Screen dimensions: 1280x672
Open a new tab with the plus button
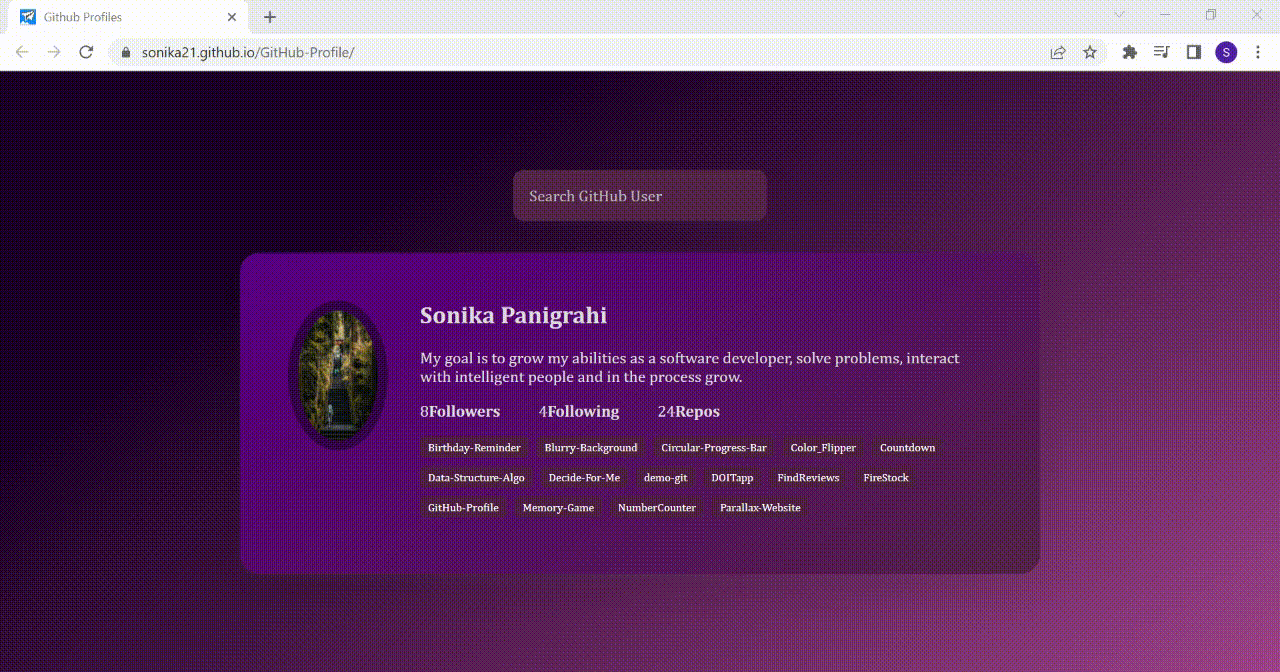pos(268,17)
